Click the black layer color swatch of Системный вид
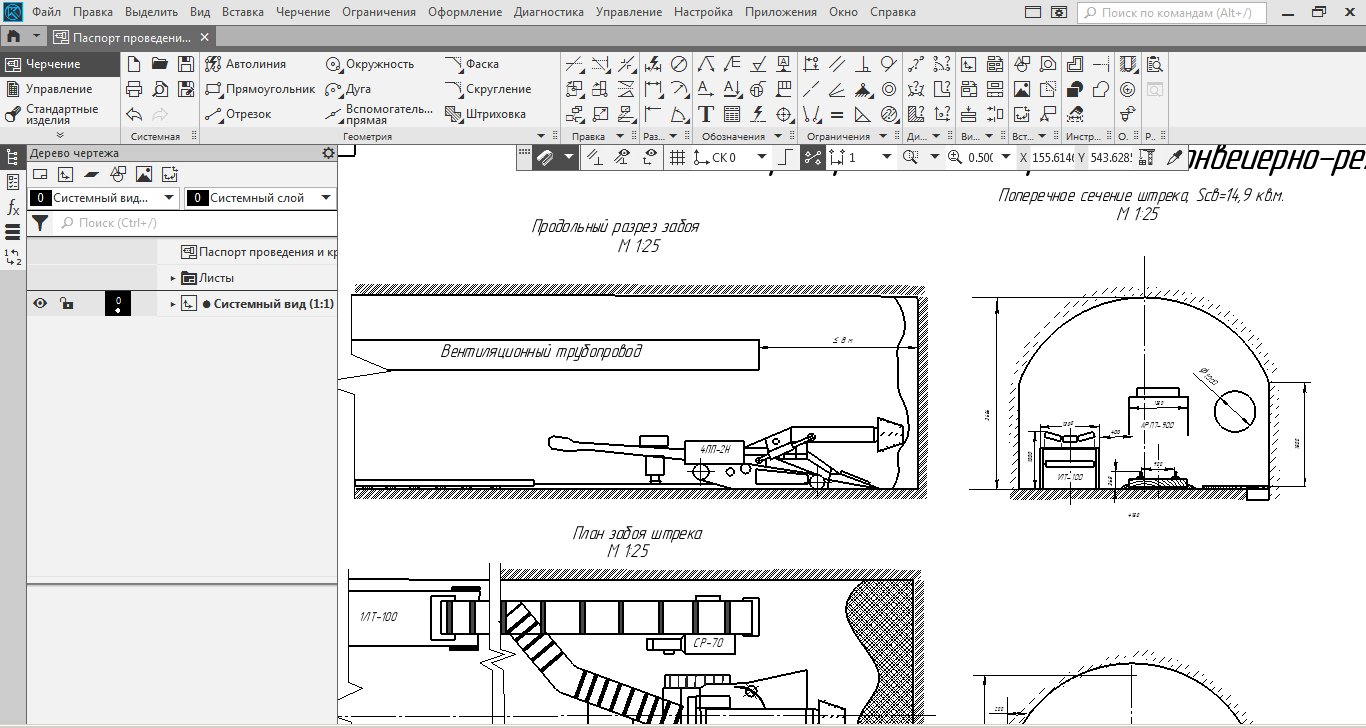 tap(118, 304)
